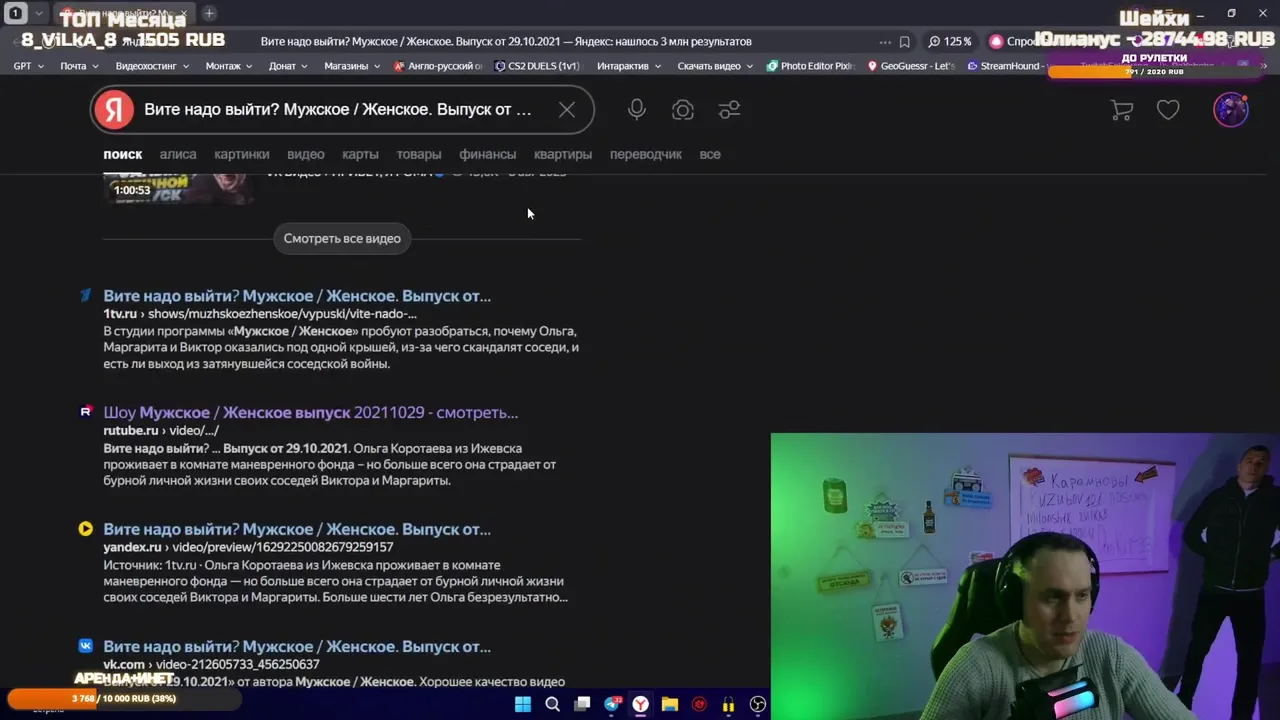
Task: Open the yellow lock app on the taskbar
Action: [x=728, y=705]
